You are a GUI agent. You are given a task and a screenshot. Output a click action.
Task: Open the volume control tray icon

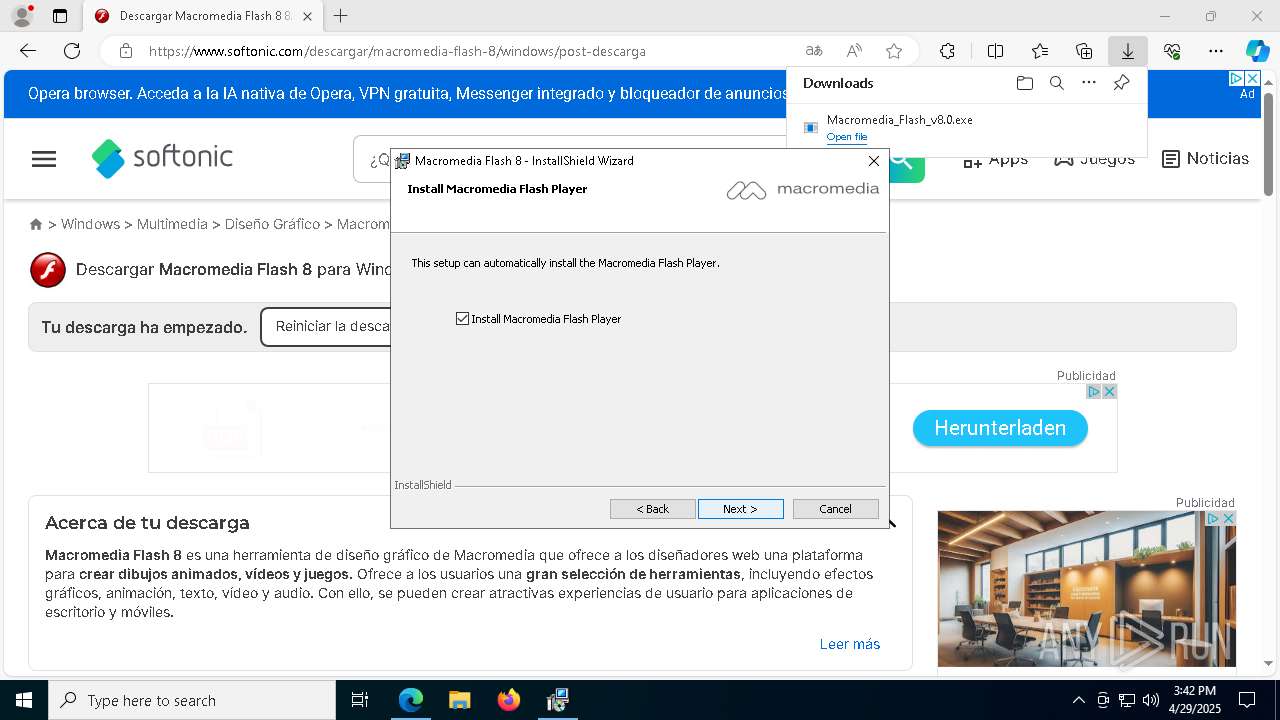pyautogui.click(x=1151, y=700)
